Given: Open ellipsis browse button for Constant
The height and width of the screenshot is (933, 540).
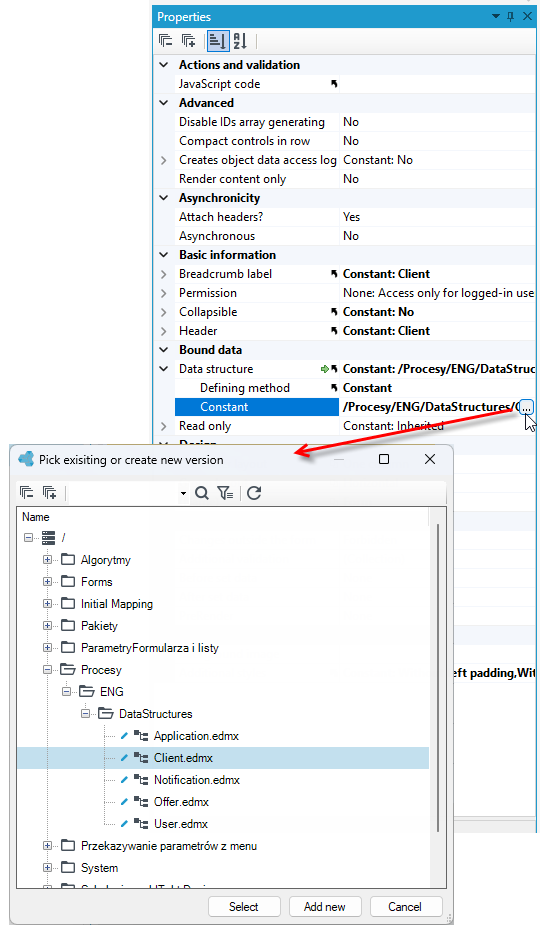Looking at the screenshot, I should [526, 408].
